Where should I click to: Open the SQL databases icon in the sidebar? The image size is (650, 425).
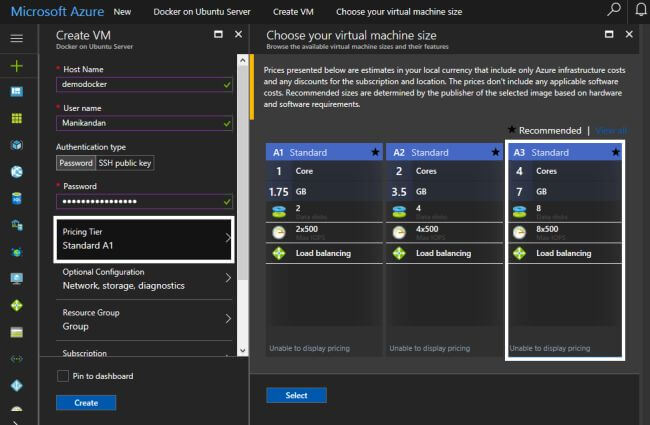tap(16, 198)
